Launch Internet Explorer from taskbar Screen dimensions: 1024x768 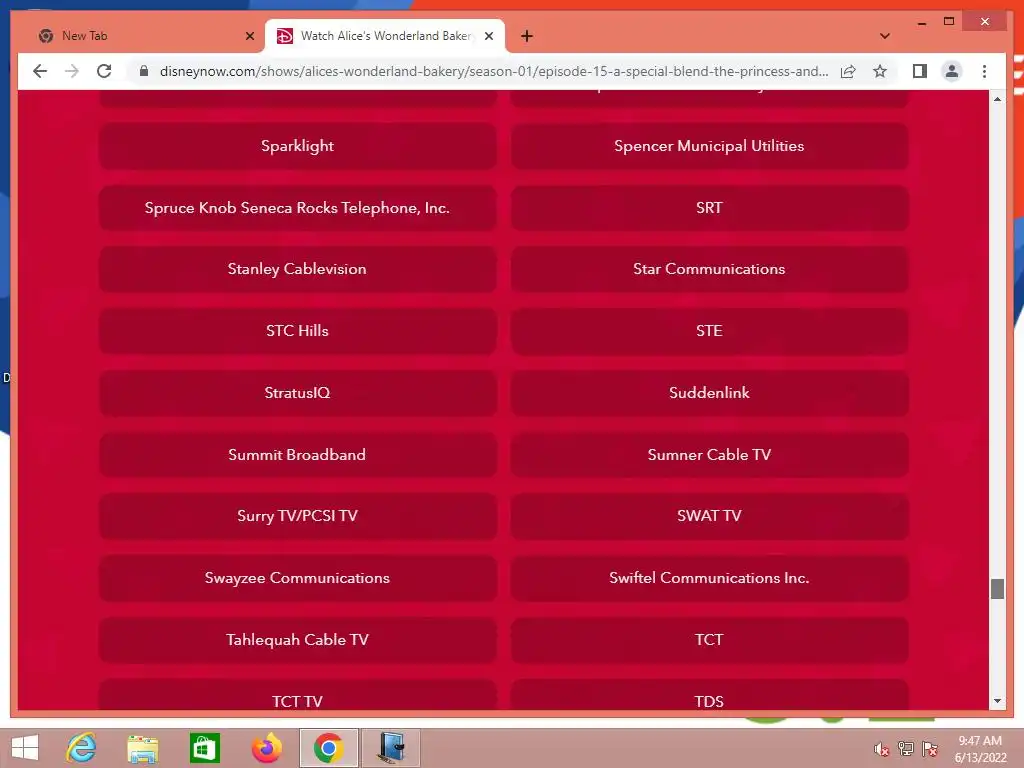81,748
